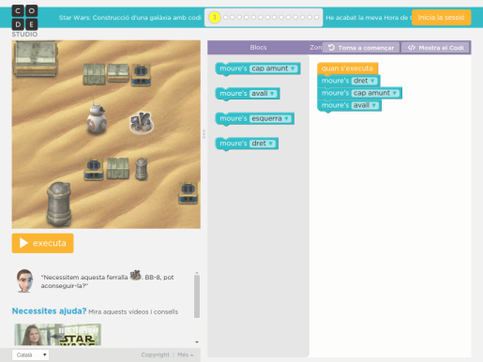The height and width of the screenshot is (362, 483).
Task: Click the scrap metal pile in the desert
Action: [x=141, y=122]
